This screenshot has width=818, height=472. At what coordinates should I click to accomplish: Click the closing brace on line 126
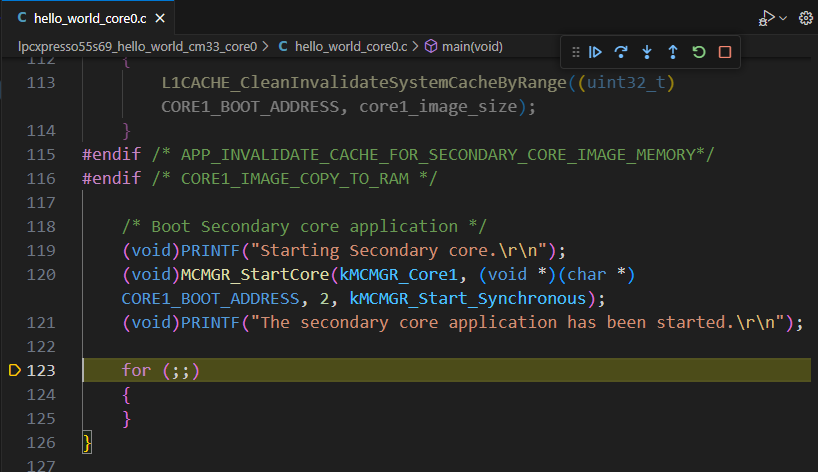tap(87, 443)
